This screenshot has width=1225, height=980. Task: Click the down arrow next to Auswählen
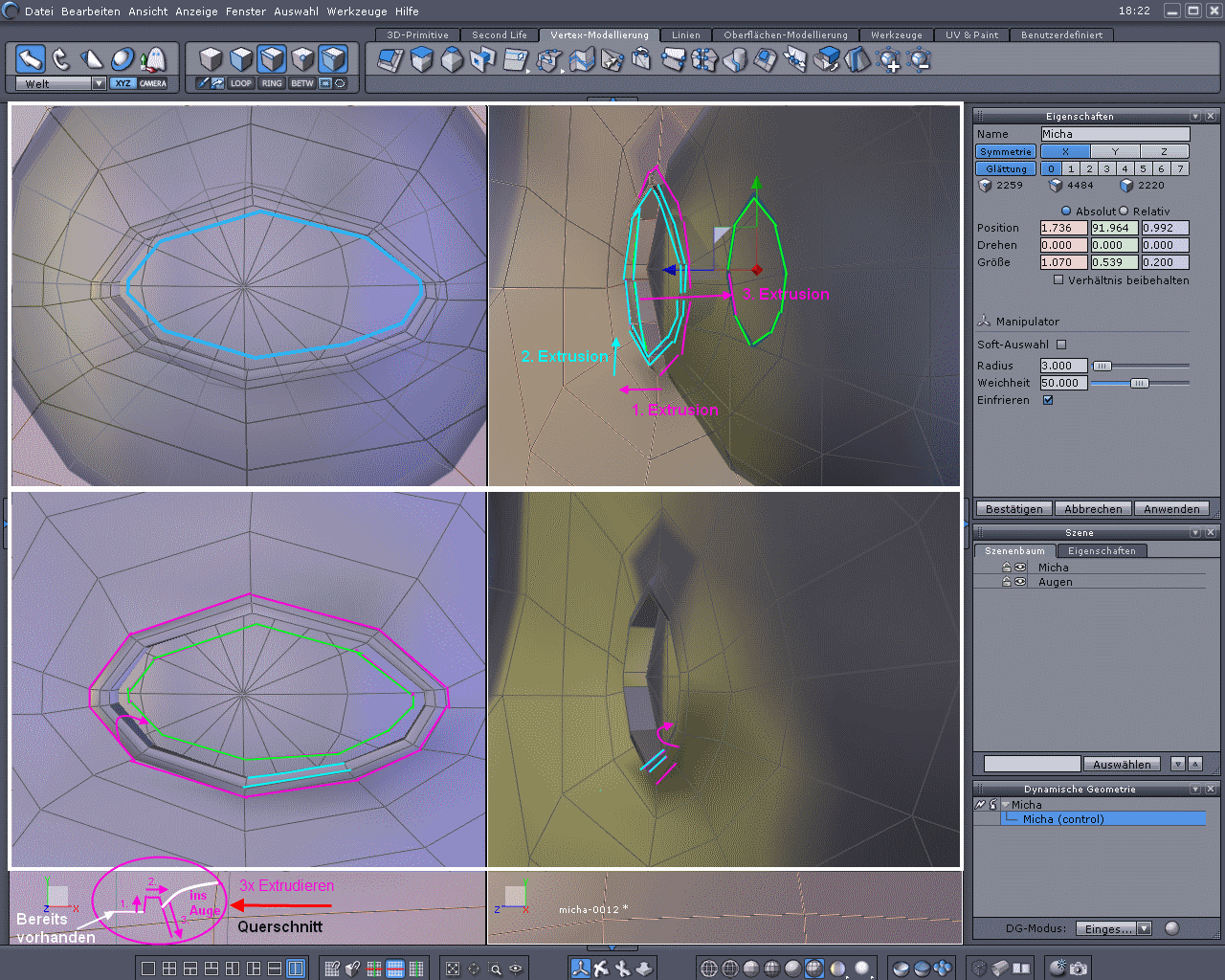[1178, 764]
